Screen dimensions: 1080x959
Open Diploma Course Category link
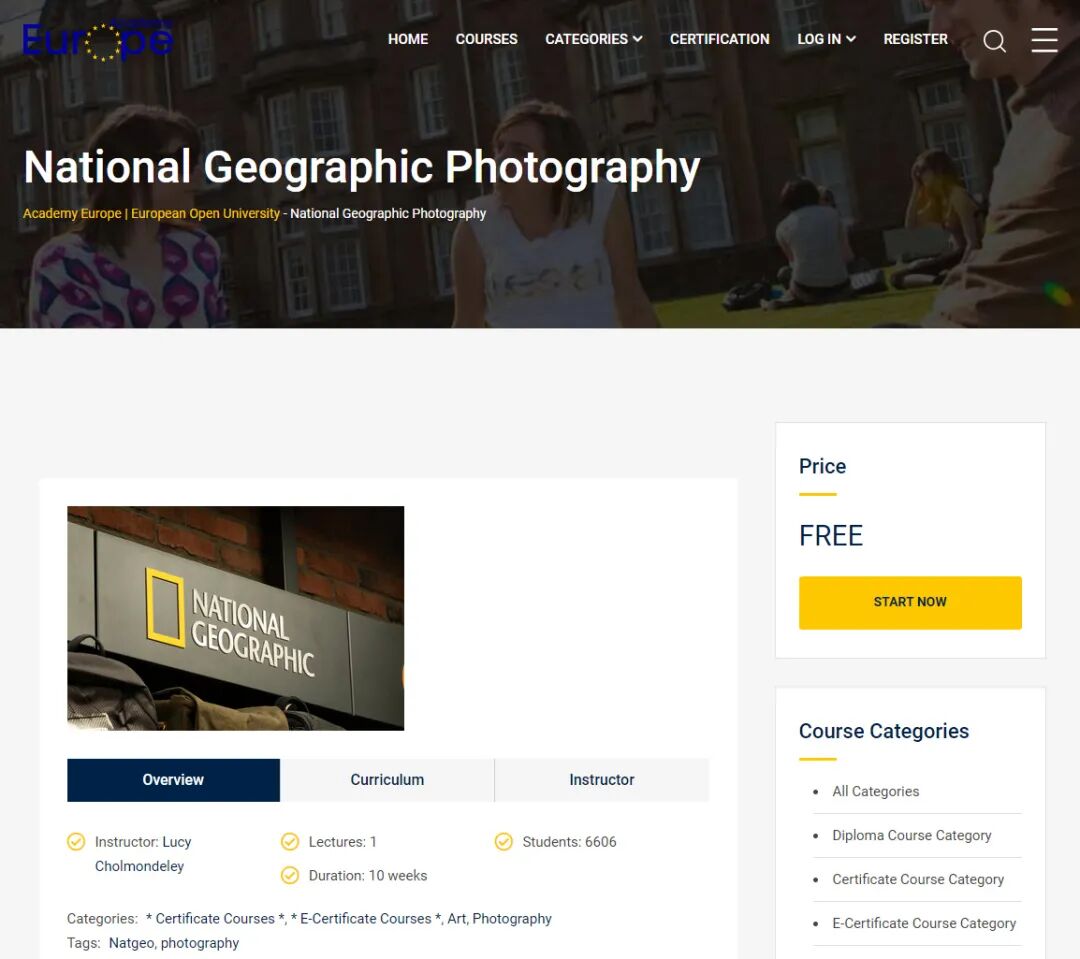[x=911, y=835]
